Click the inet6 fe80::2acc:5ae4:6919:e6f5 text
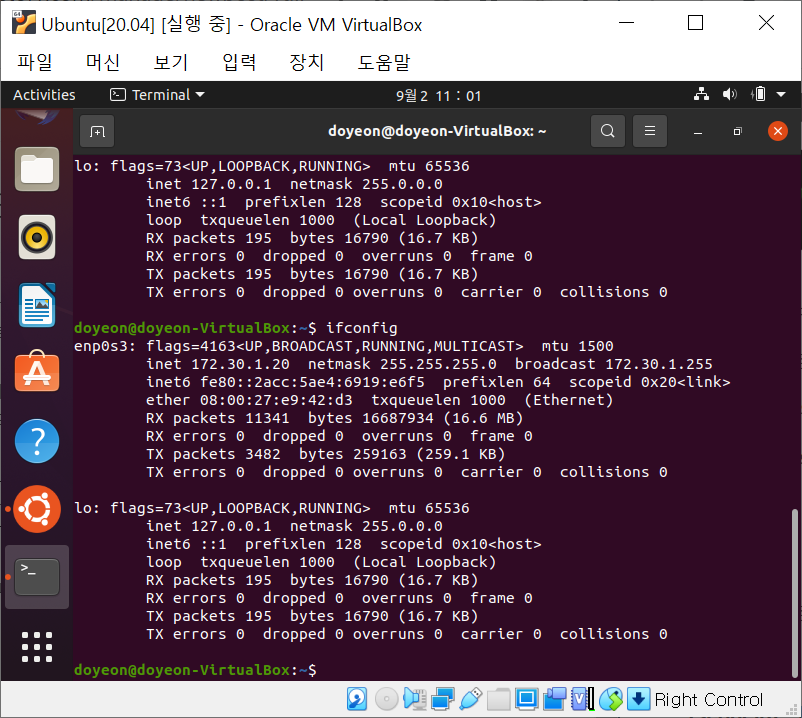The image size is (802, 718). click(x=285, y=382)
